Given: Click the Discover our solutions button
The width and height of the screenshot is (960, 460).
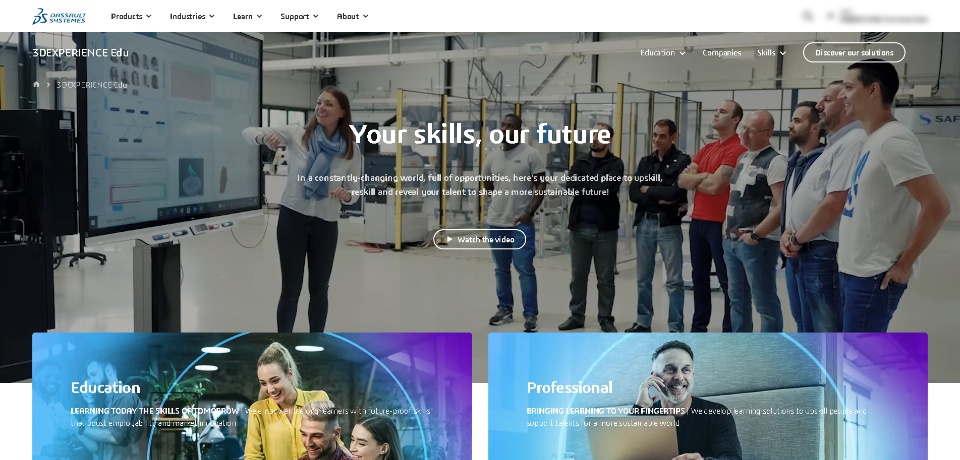Looking at the screenshot, I should coord(853,53).
